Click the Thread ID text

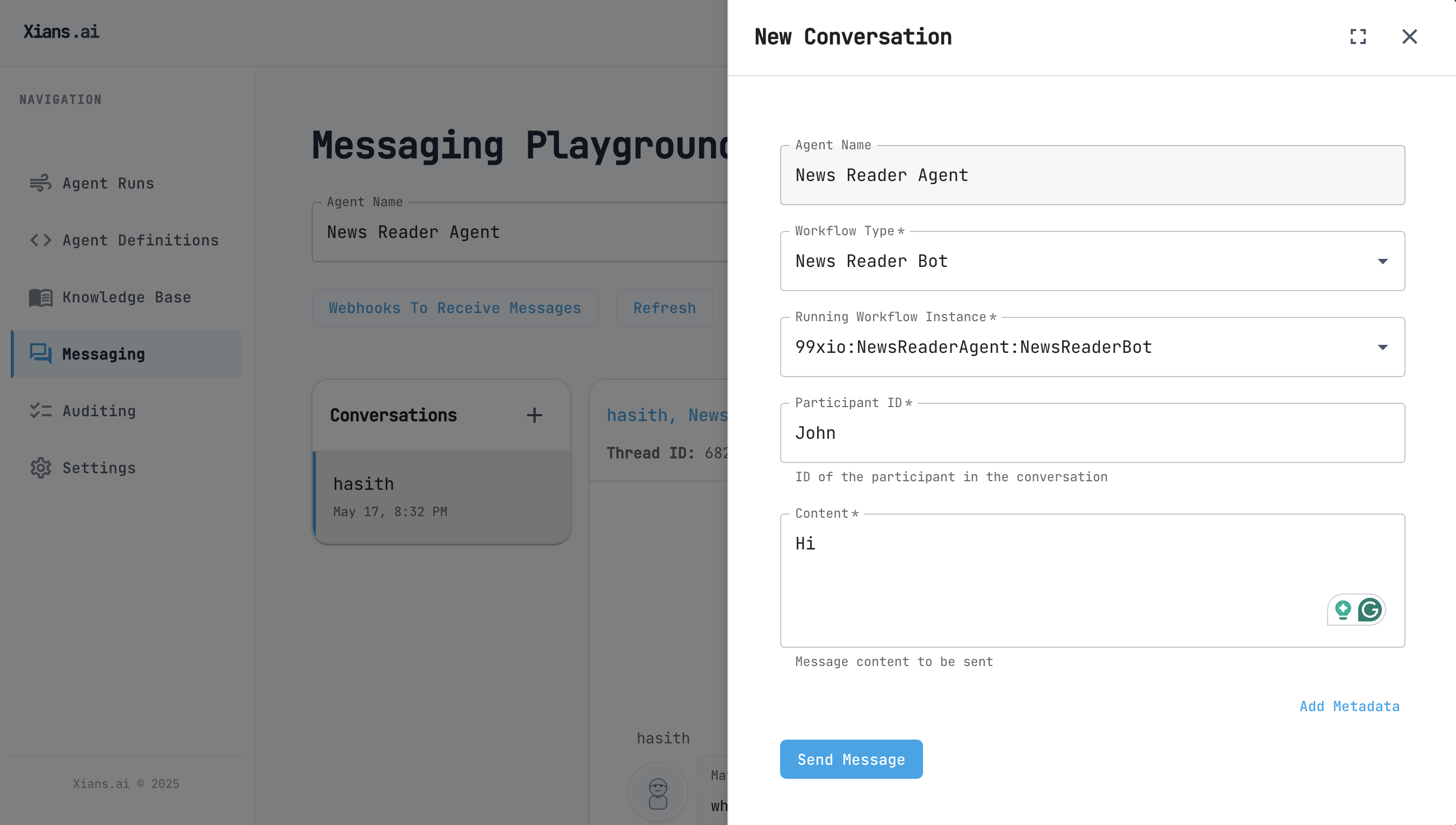click(x=667, y=453)
